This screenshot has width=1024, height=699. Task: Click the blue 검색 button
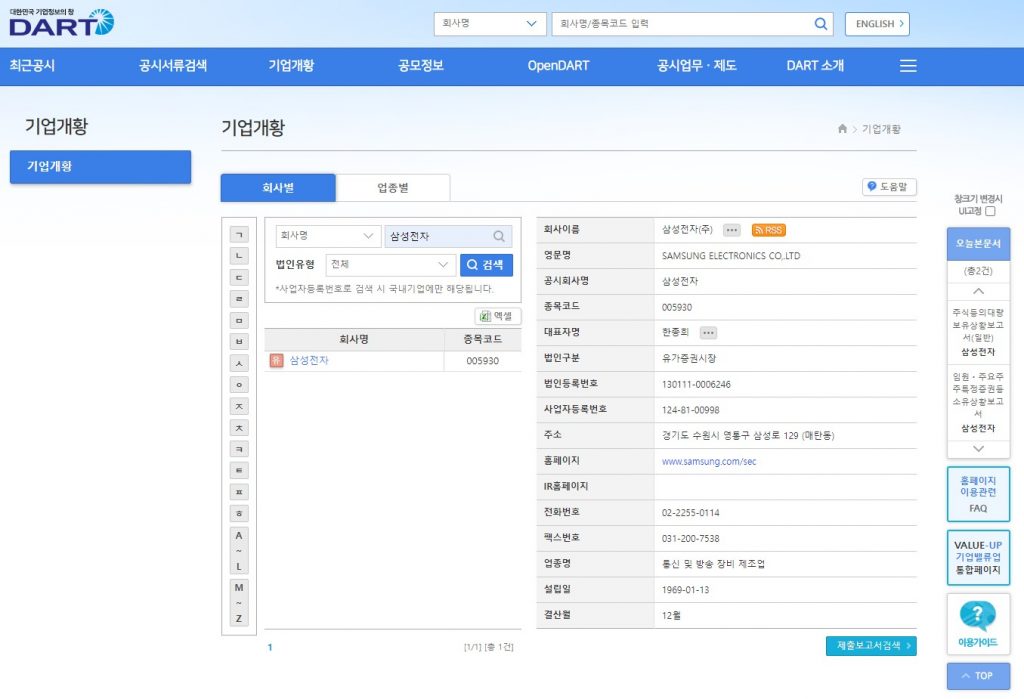coord(486,265)
